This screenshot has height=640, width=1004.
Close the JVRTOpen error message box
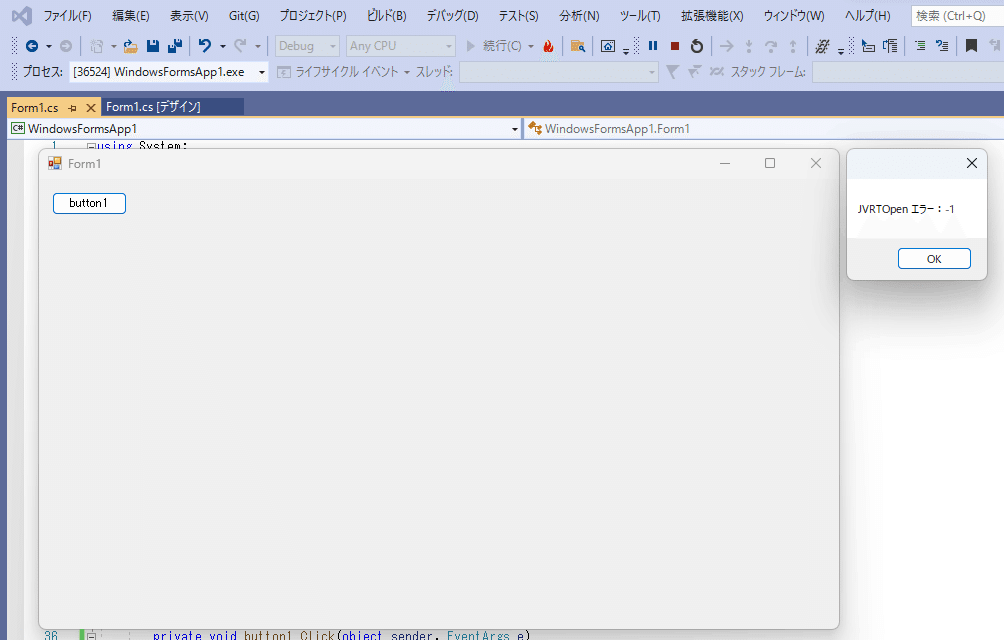971,163
